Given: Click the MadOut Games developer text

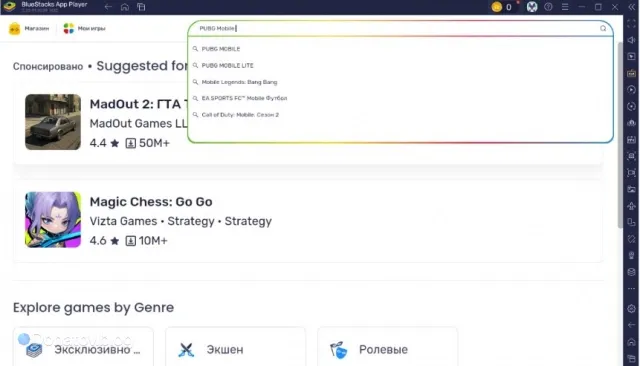Looking at the screenshot, I should click(x=138, y=124).
